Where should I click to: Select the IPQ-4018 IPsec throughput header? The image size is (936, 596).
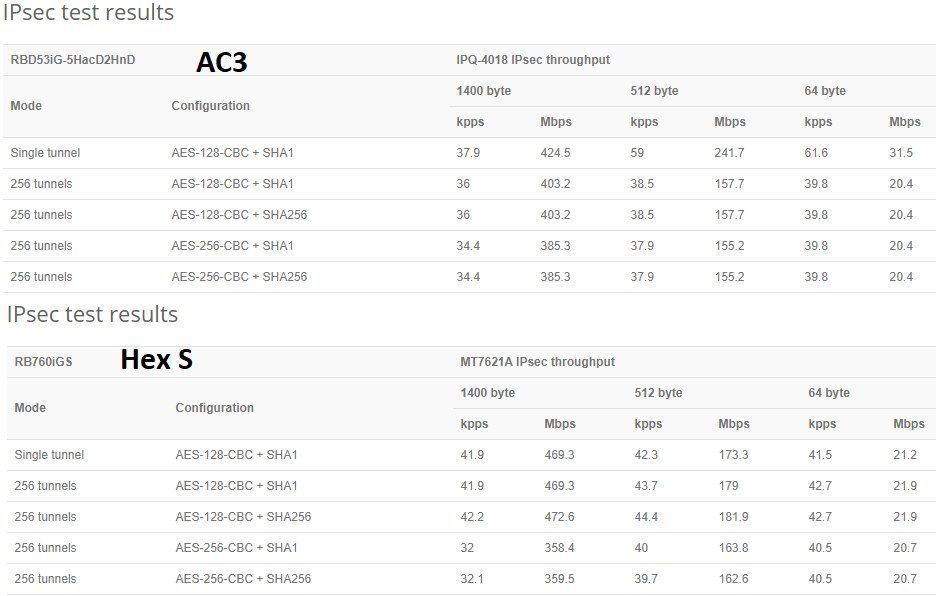point(533,60)
